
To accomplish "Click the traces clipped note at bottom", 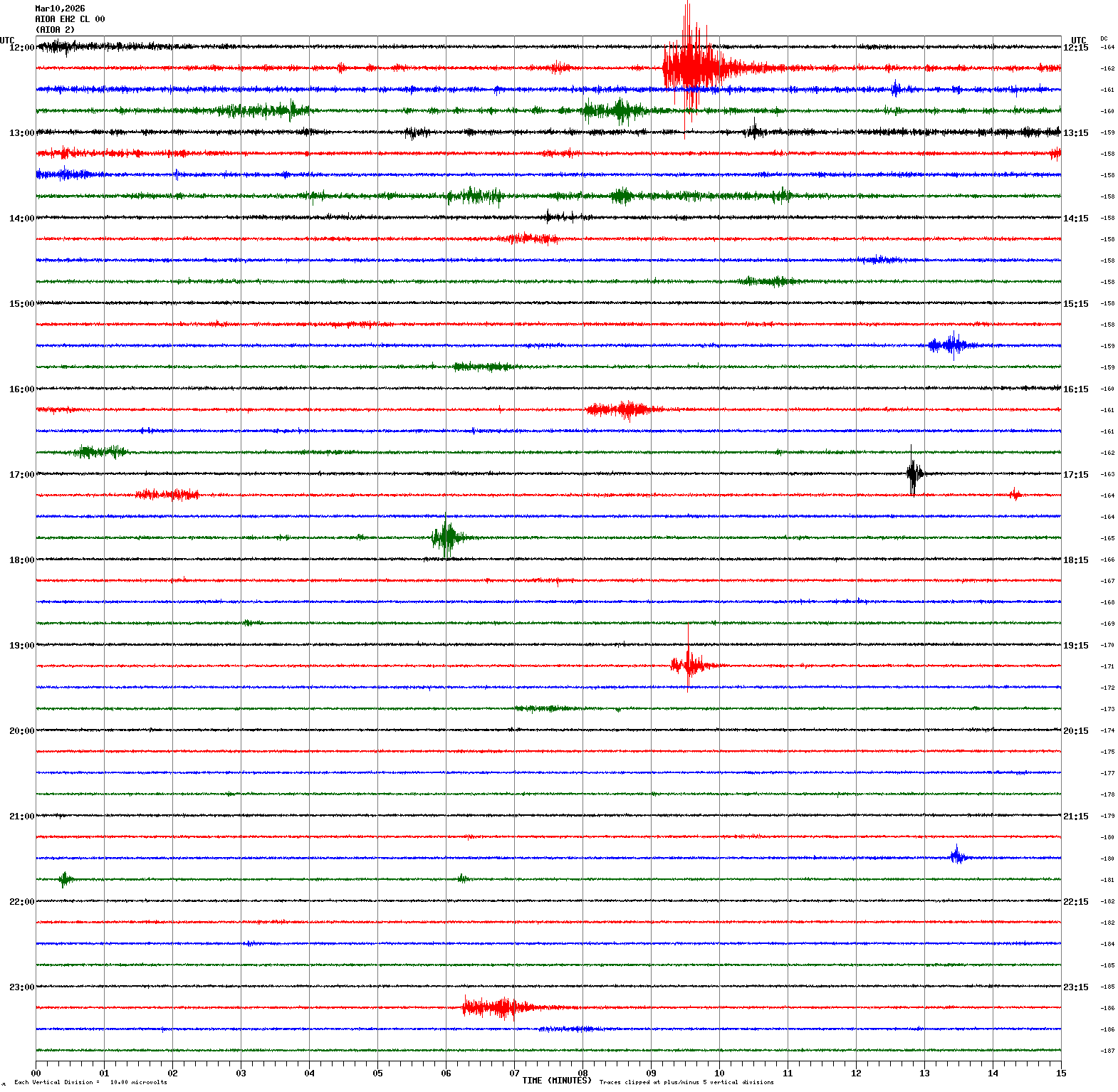I will point(686,1083).
